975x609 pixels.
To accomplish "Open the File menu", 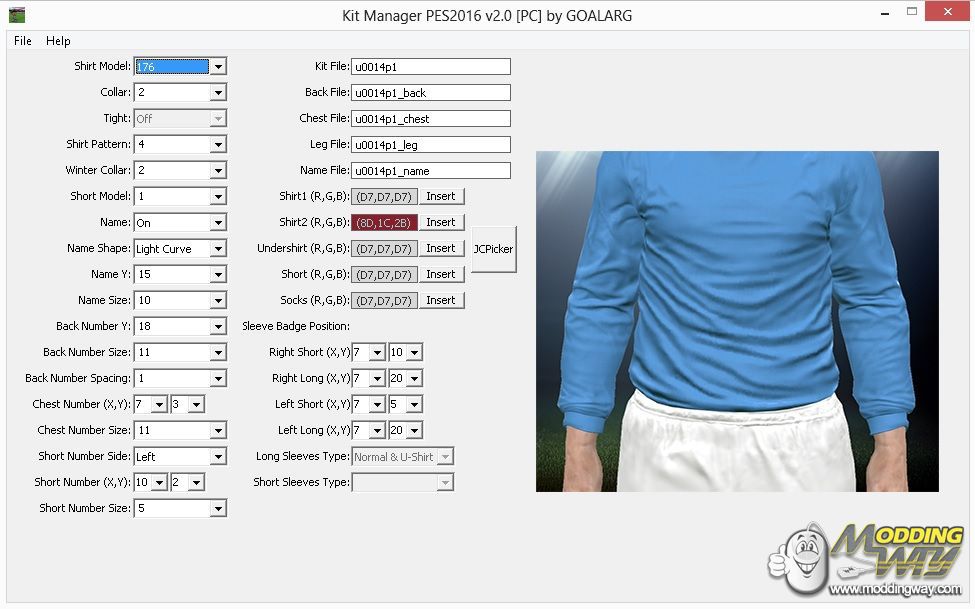I will pos(23,41).
